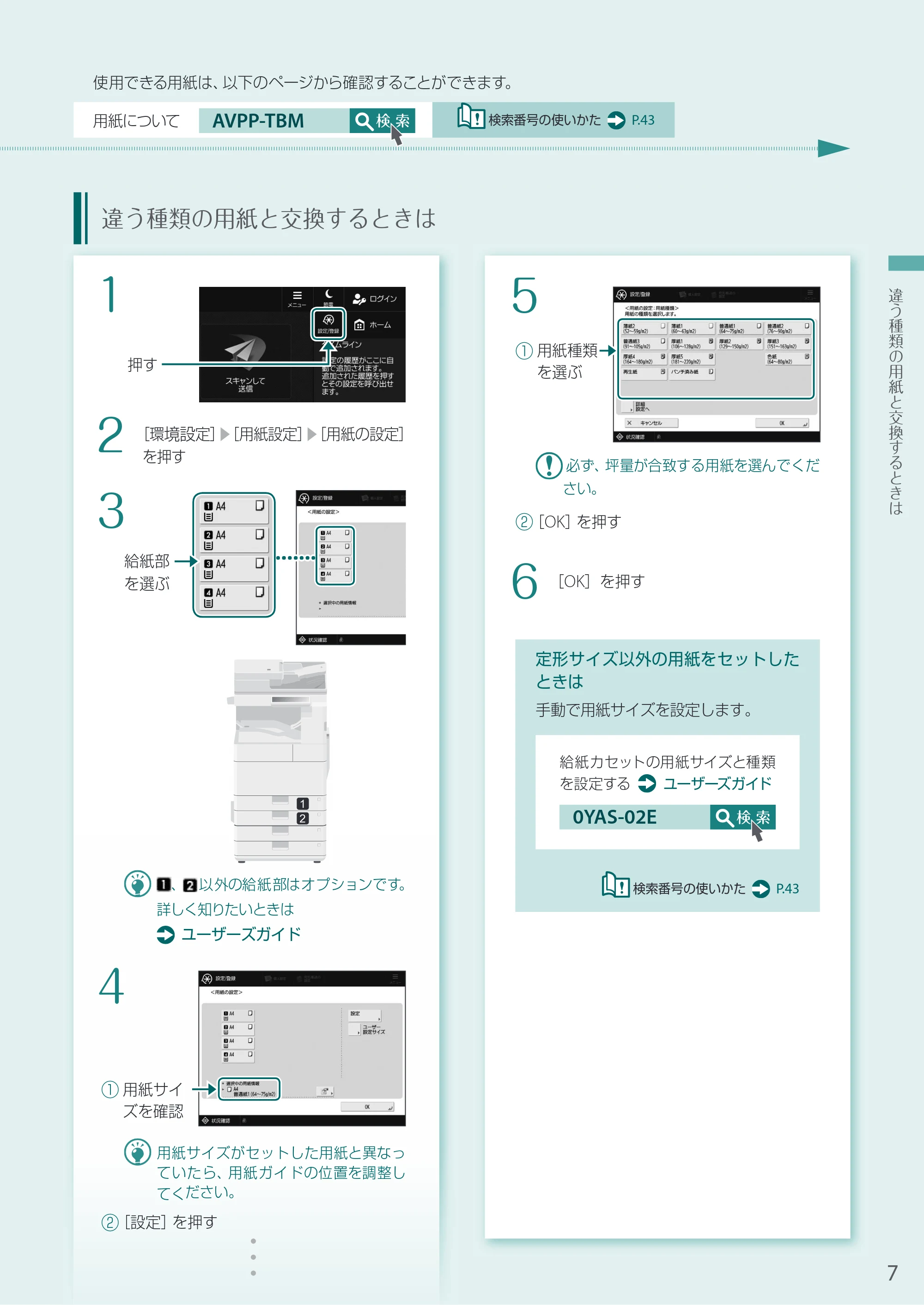The image size is (924, 1305).
Task: Click cassette label 1 on printer illustration
Action: pyautogui.click(x=303, y=803)
